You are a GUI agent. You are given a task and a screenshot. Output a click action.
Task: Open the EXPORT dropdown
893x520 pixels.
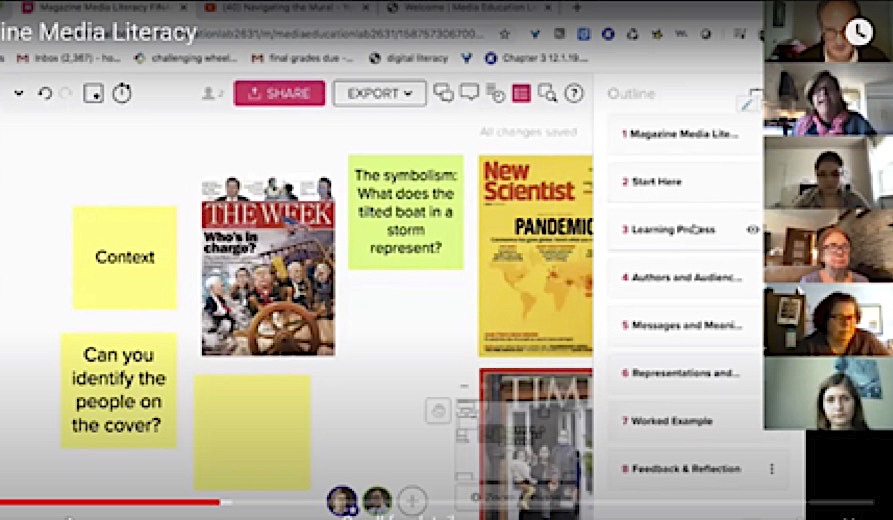point(379,93)
